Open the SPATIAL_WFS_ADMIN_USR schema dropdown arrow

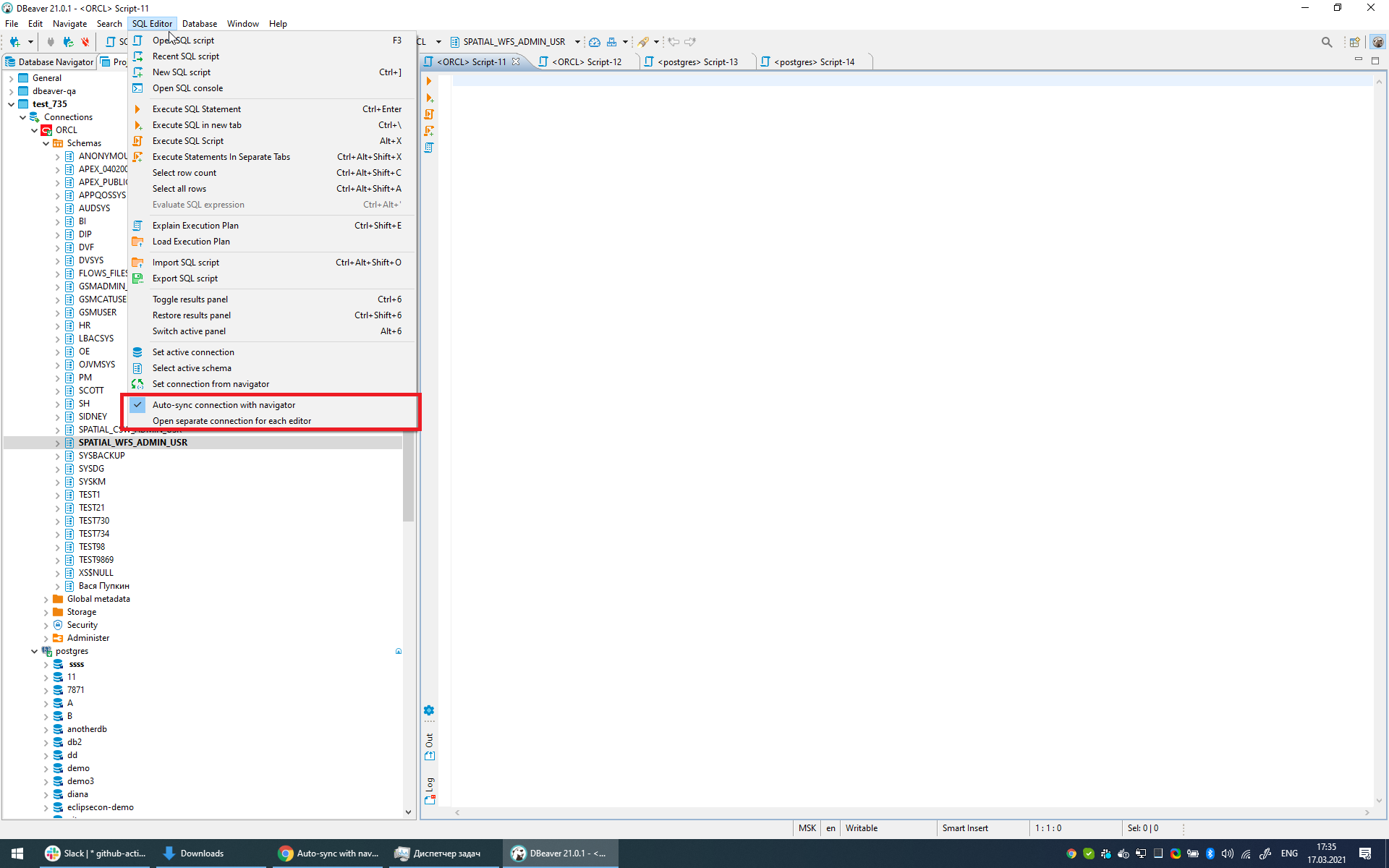click(x=577, y=41)
